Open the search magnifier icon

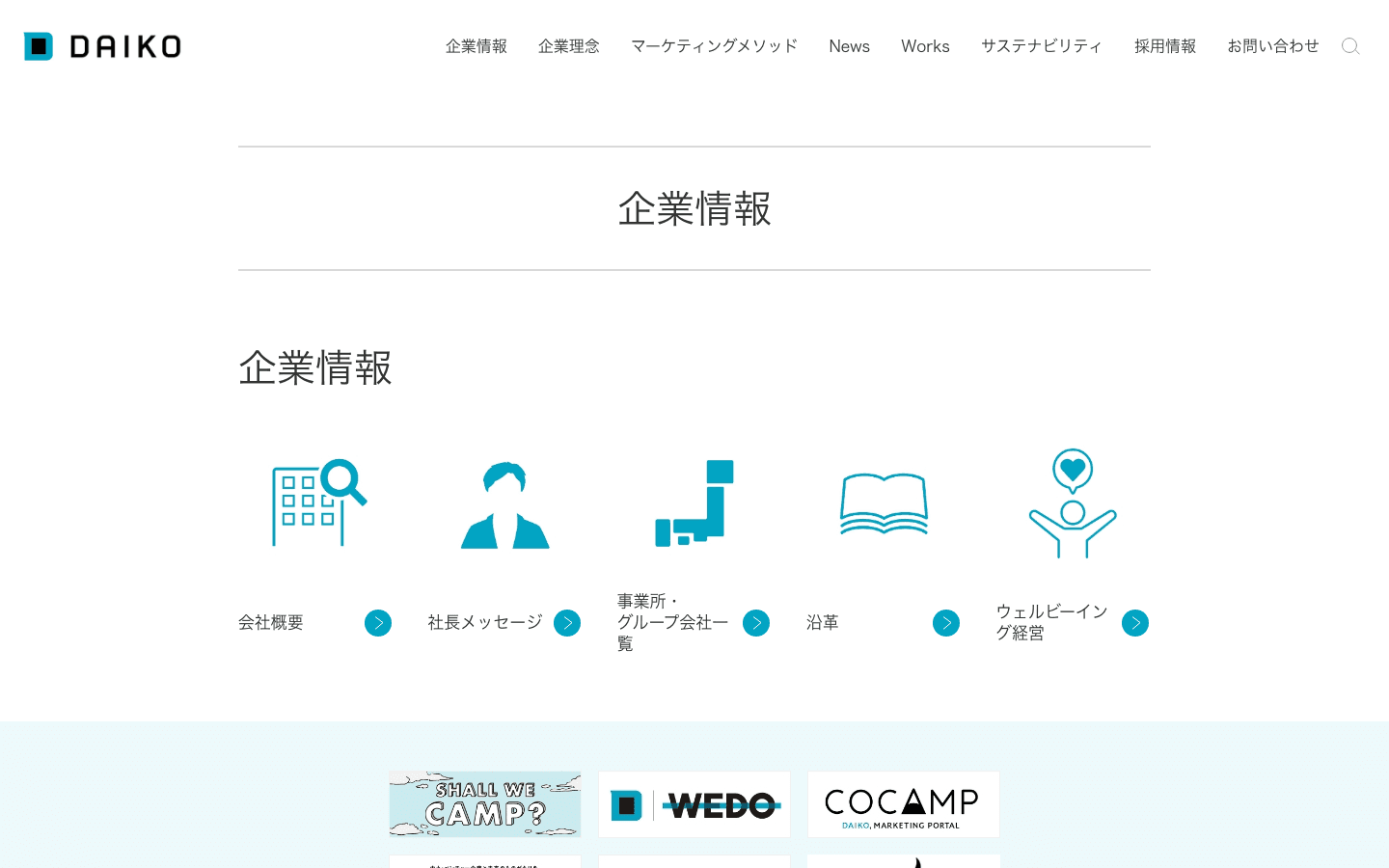(x=1350, y=46)
